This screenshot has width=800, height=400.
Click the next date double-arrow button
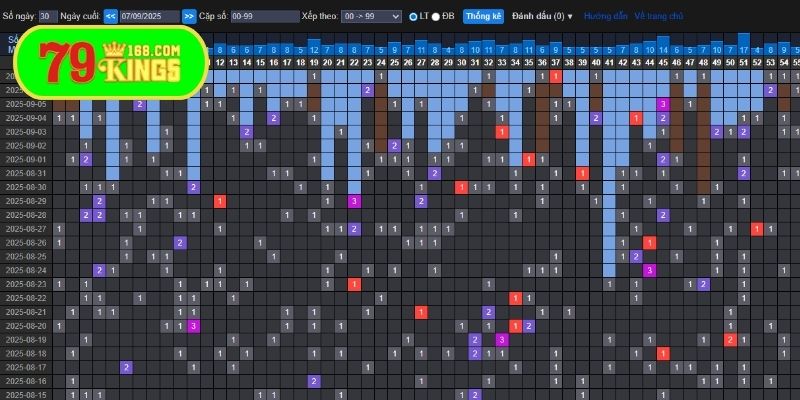point(189,17)
